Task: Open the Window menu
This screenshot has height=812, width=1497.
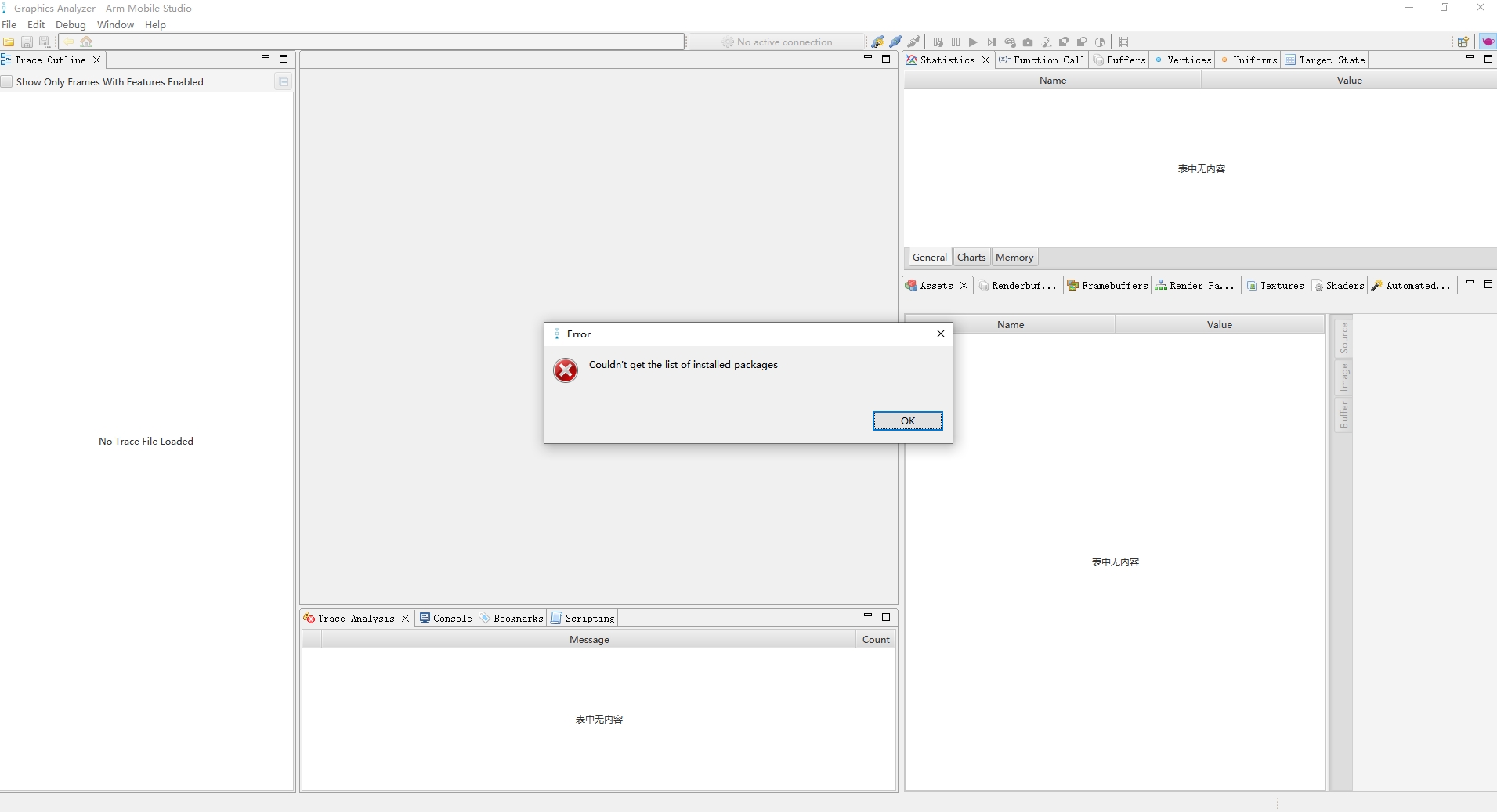Action: [115, 25]
